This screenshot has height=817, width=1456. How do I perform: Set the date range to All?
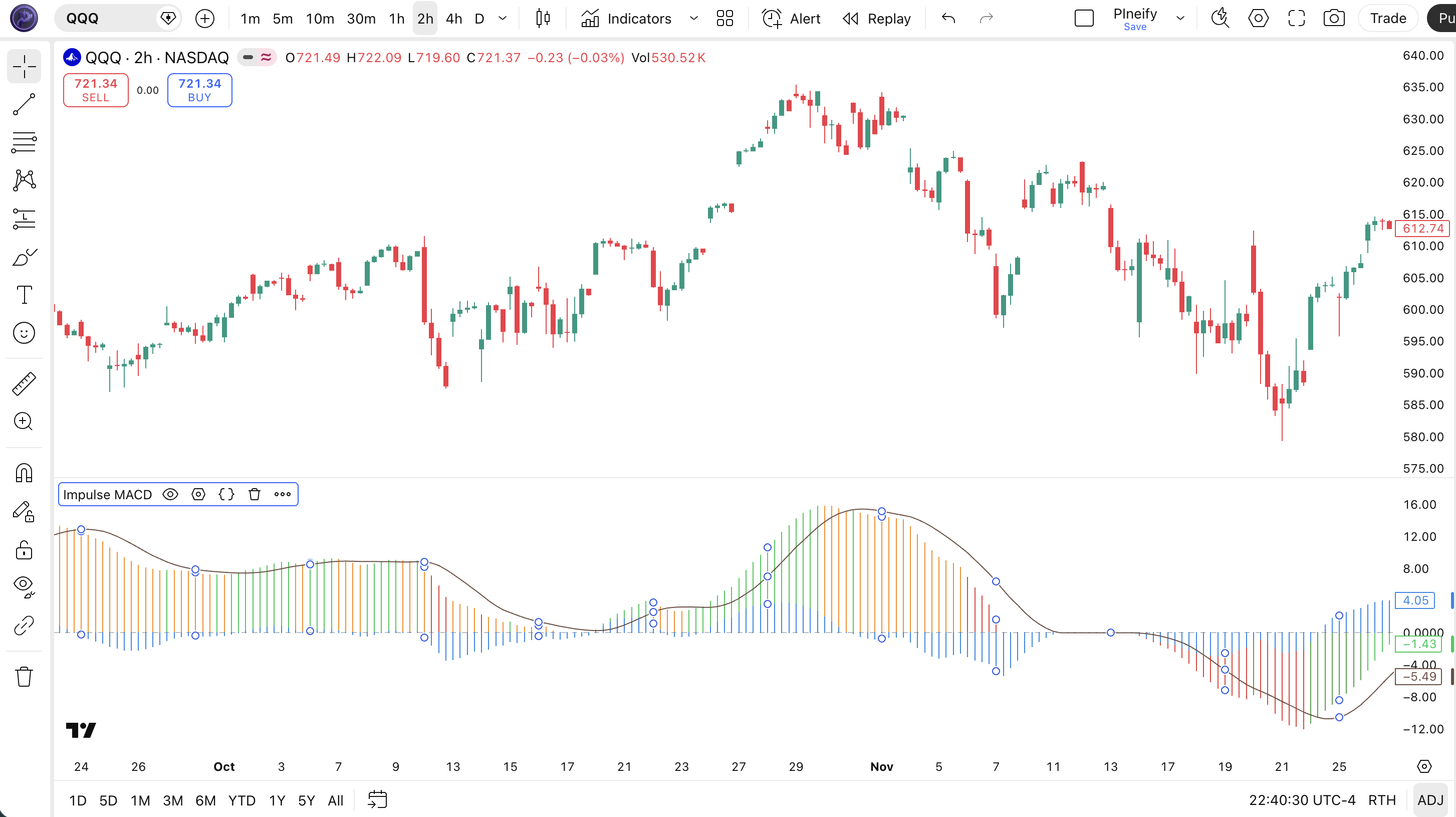tap(336, 800)
